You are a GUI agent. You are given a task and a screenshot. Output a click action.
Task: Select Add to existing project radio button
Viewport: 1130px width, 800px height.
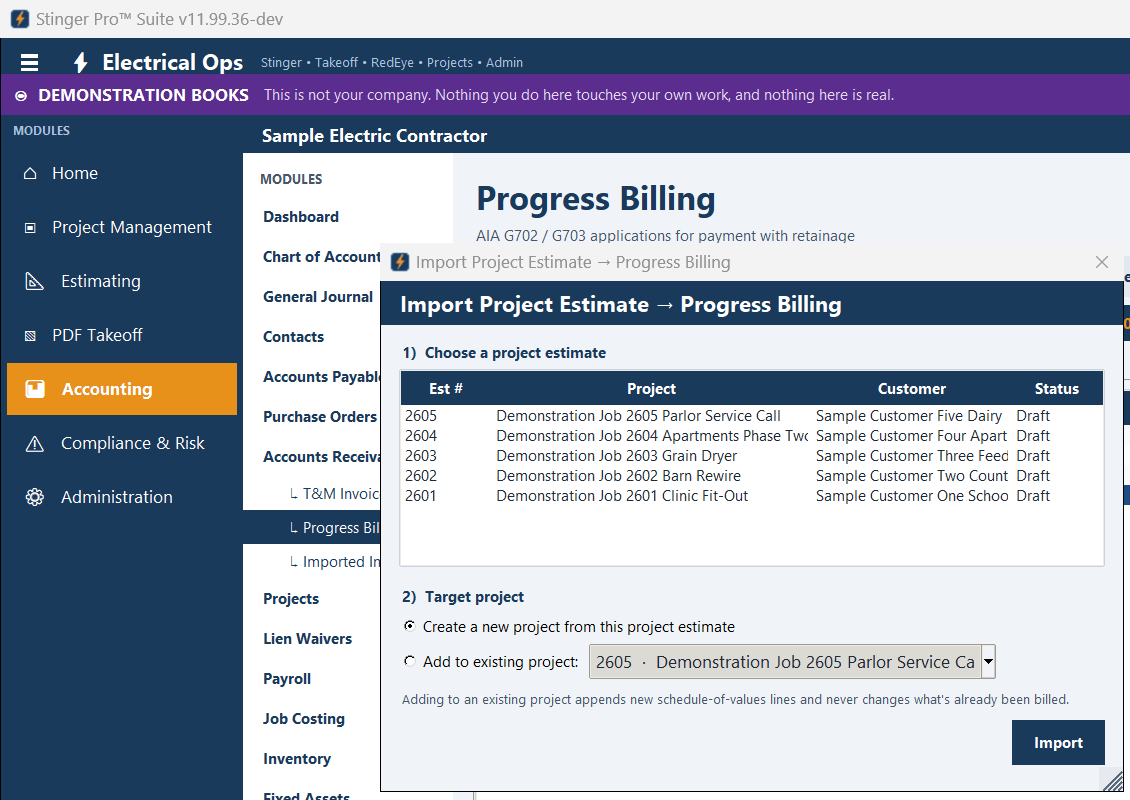point(409,661)
